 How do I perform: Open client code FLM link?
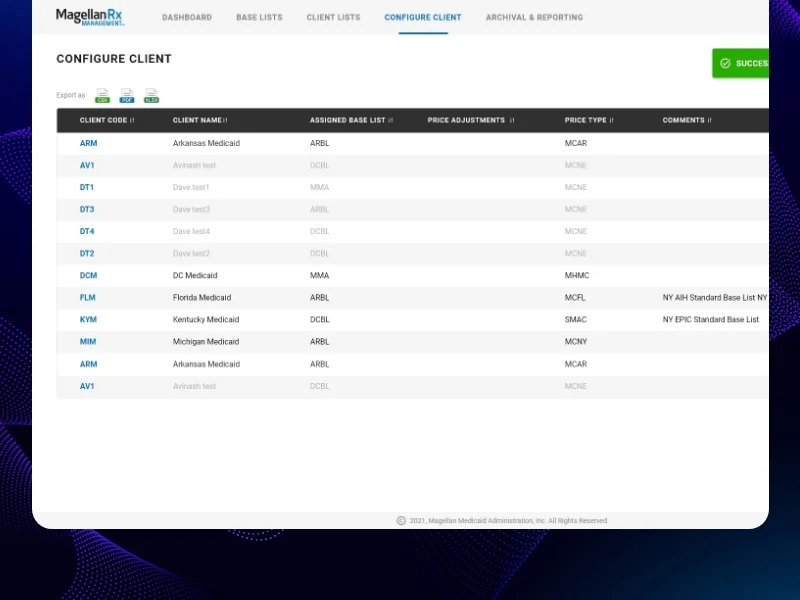[87, 297]
